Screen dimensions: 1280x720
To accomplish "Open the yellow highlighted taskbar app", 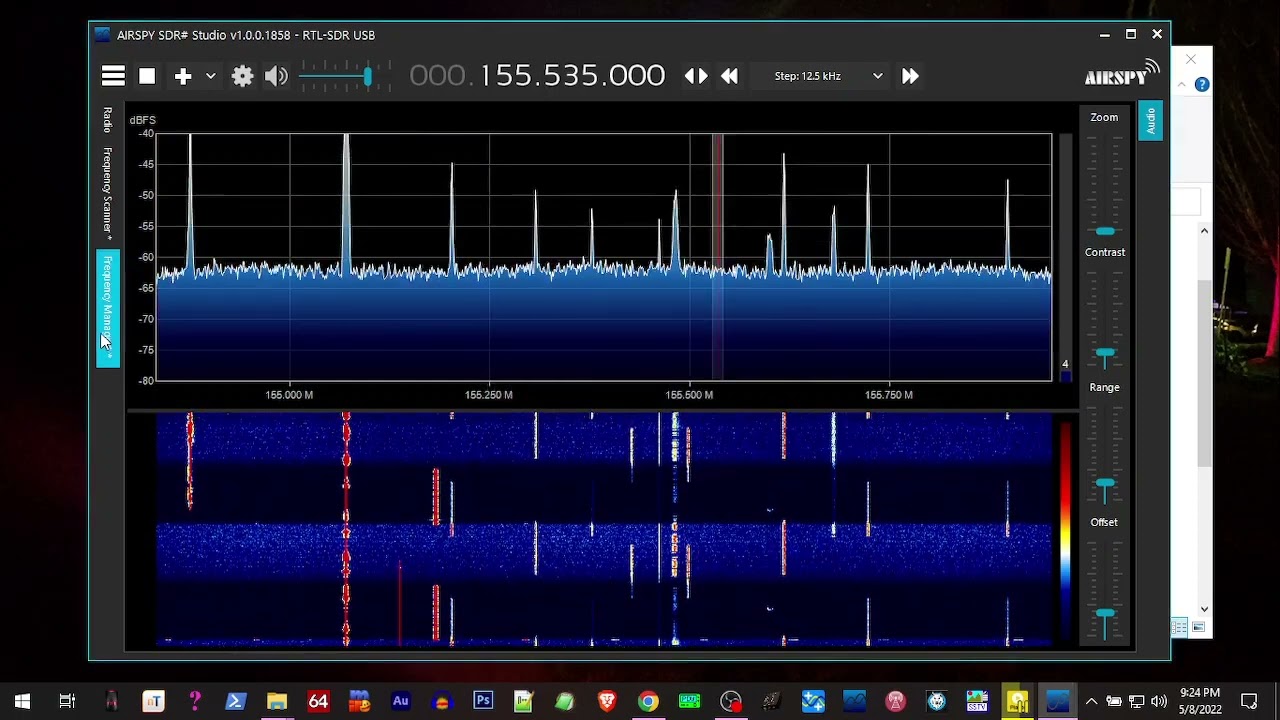I will coord(1017,701).
